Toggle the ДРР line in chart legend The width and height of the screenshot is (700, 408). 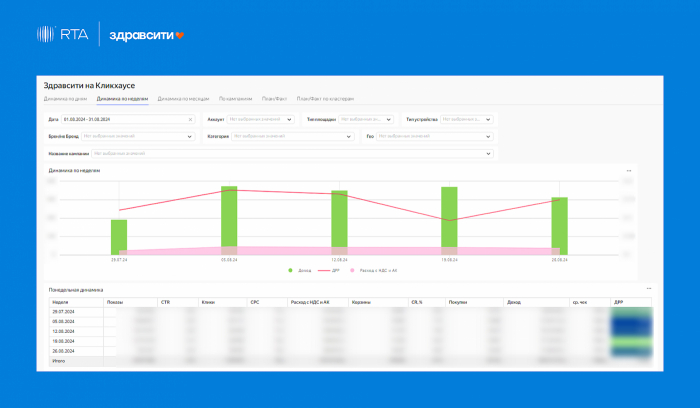click(x=329, y=271)
